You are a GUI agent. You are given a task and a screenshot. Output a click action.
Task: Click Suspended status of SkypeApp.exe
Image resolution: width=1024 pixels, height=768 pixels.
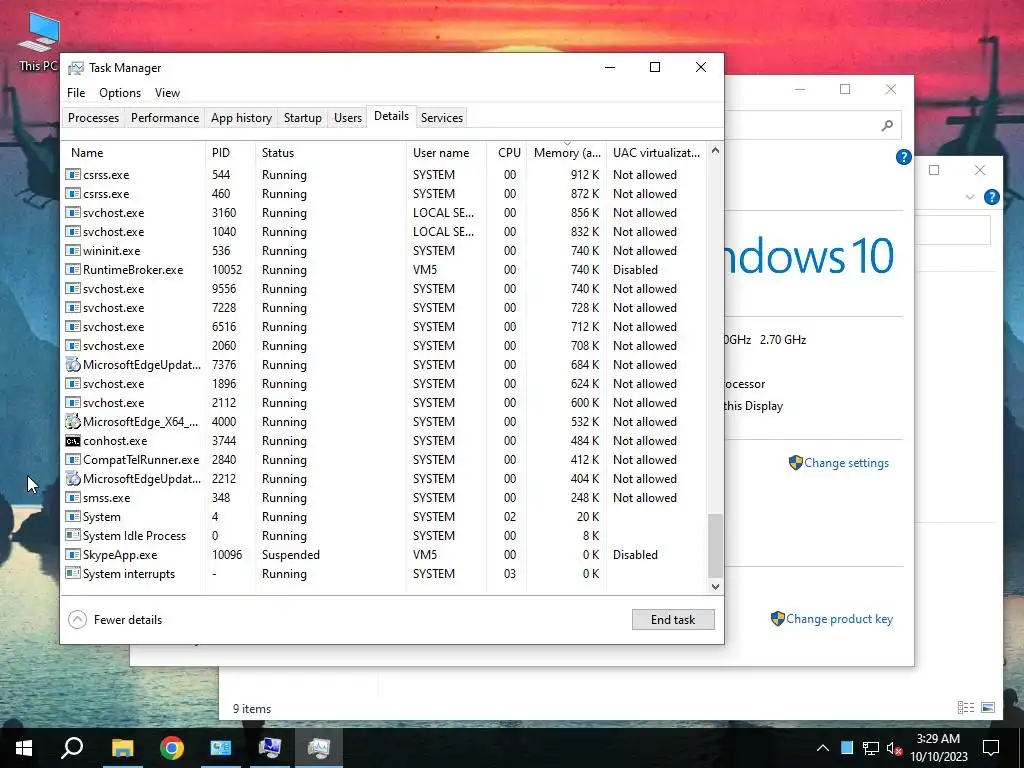tap(291, 554)
